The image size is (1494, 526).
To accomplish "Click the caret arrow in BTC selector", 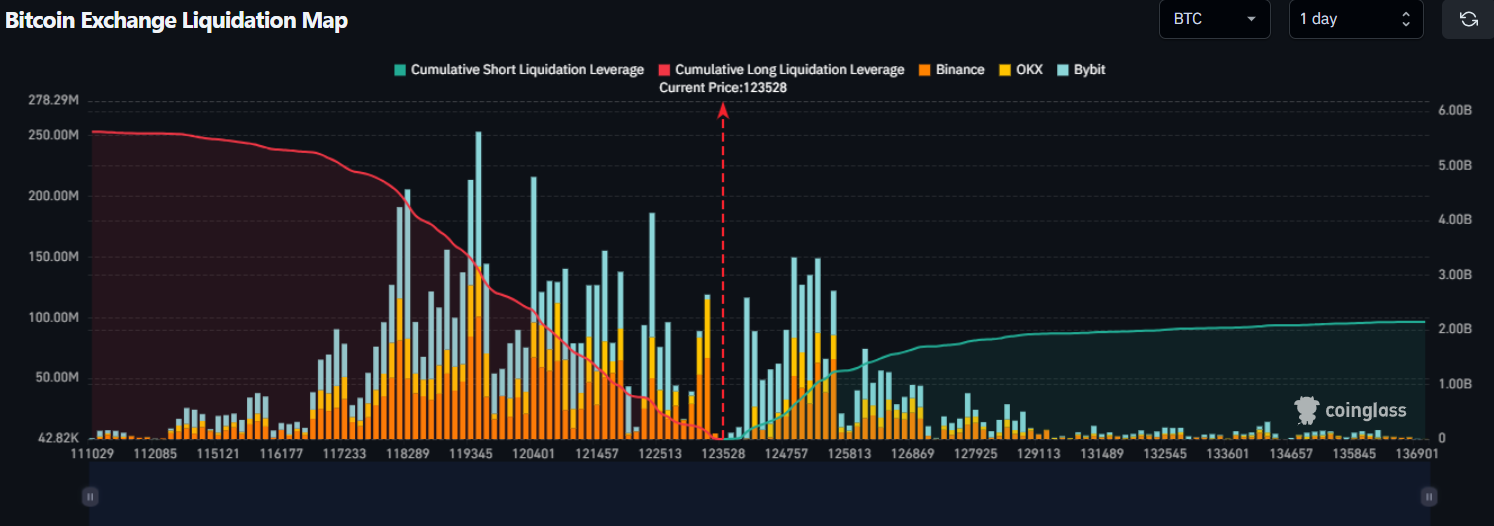I will point(1251,20).
